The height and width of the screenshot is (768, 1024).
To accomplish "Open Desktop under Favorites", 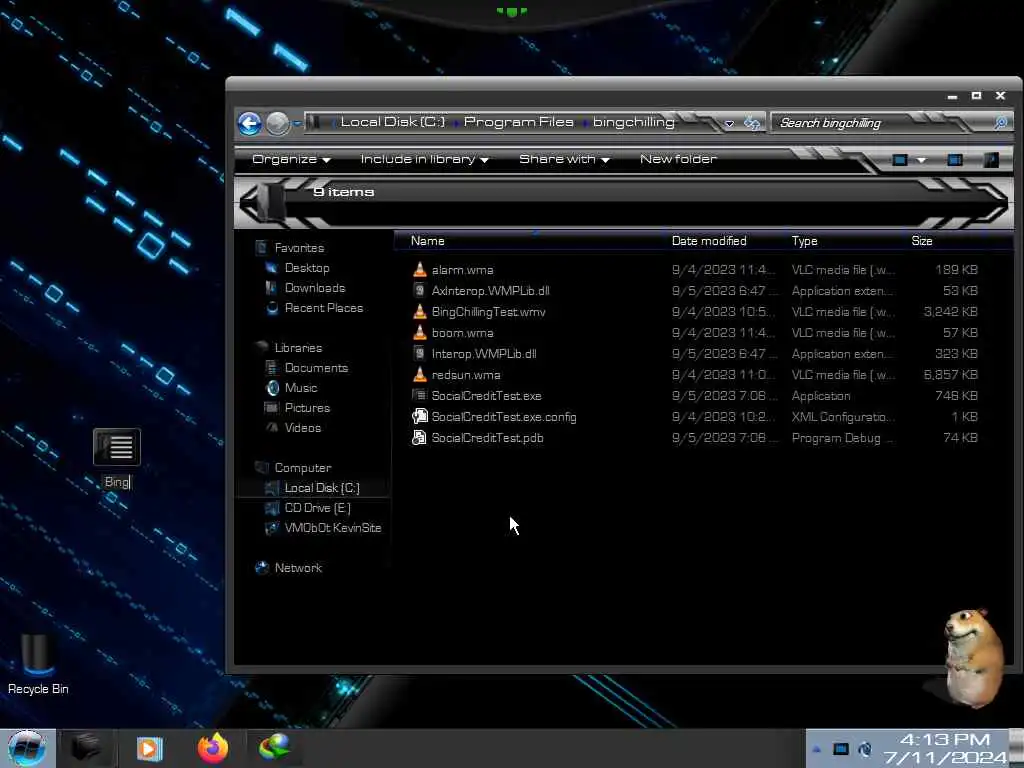I will click(307, 268).
